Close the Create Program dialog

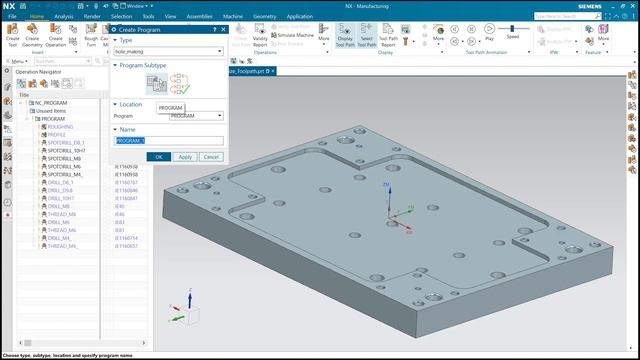223,29
